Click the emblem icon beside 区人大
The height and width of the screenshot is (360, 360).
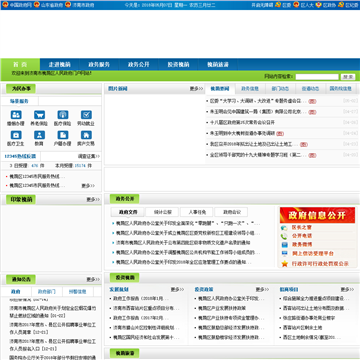point(296,5)
